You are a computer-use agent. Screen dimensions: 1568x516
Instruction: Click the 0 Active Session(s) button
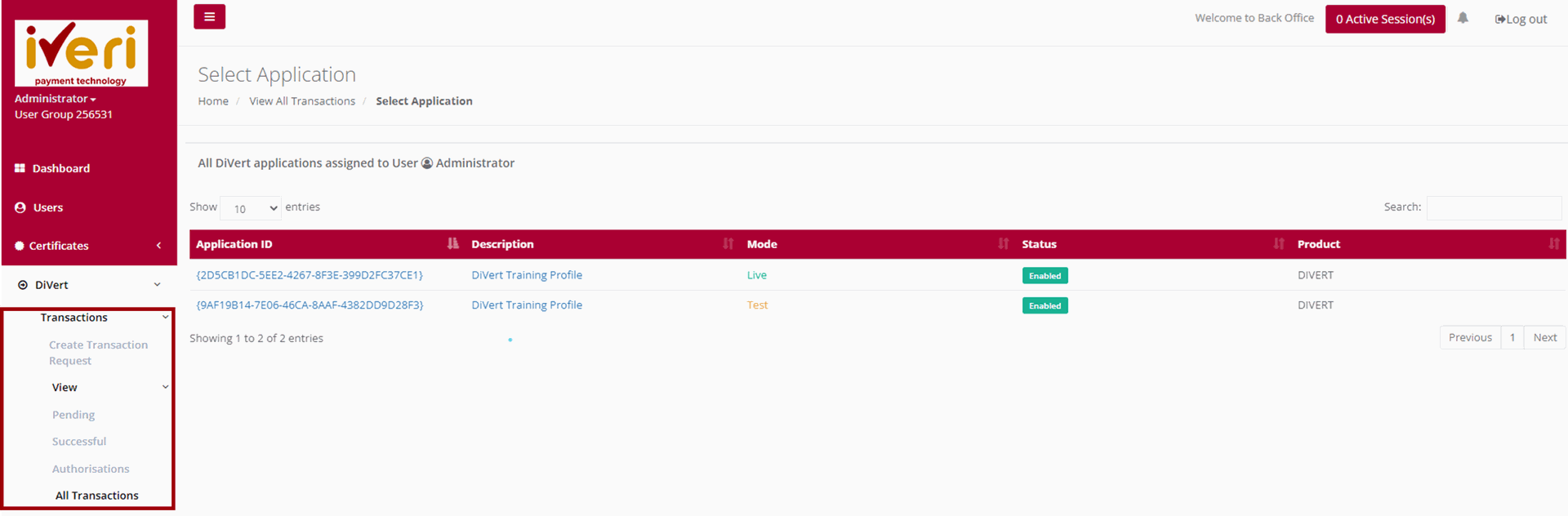pyautogui.click(x=1385, y=19)
